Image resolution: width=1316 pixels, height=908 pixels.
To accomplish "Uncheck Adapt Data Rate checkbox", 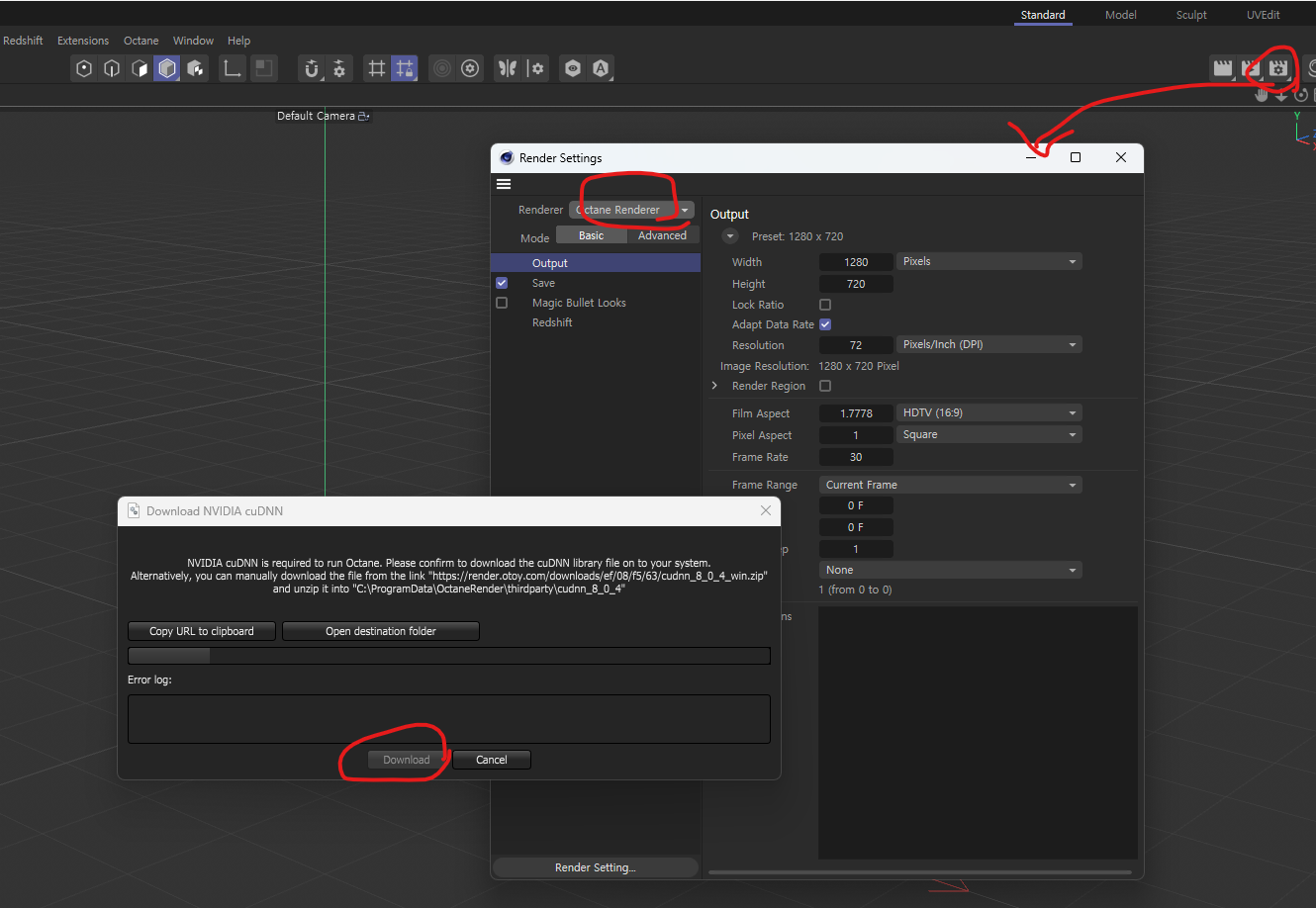I will 825,324.
